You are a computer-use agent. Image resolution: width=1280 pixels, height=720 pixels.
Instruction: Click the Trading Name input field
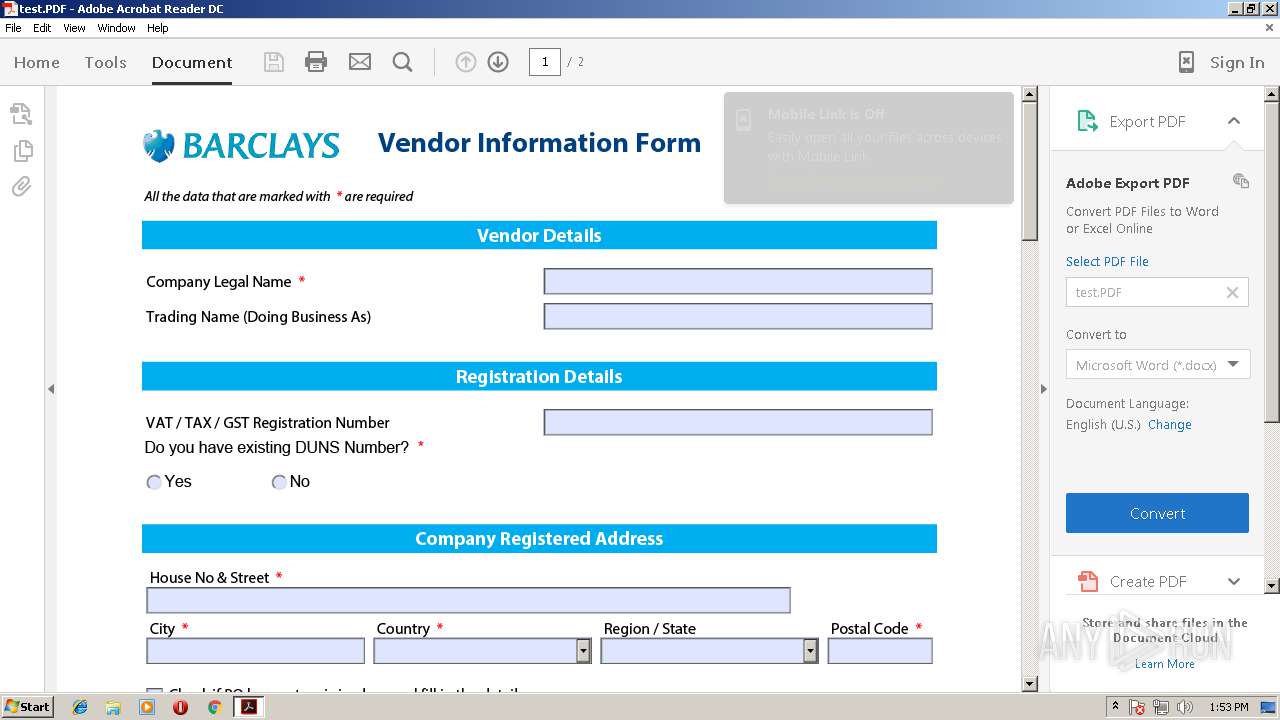738,316
